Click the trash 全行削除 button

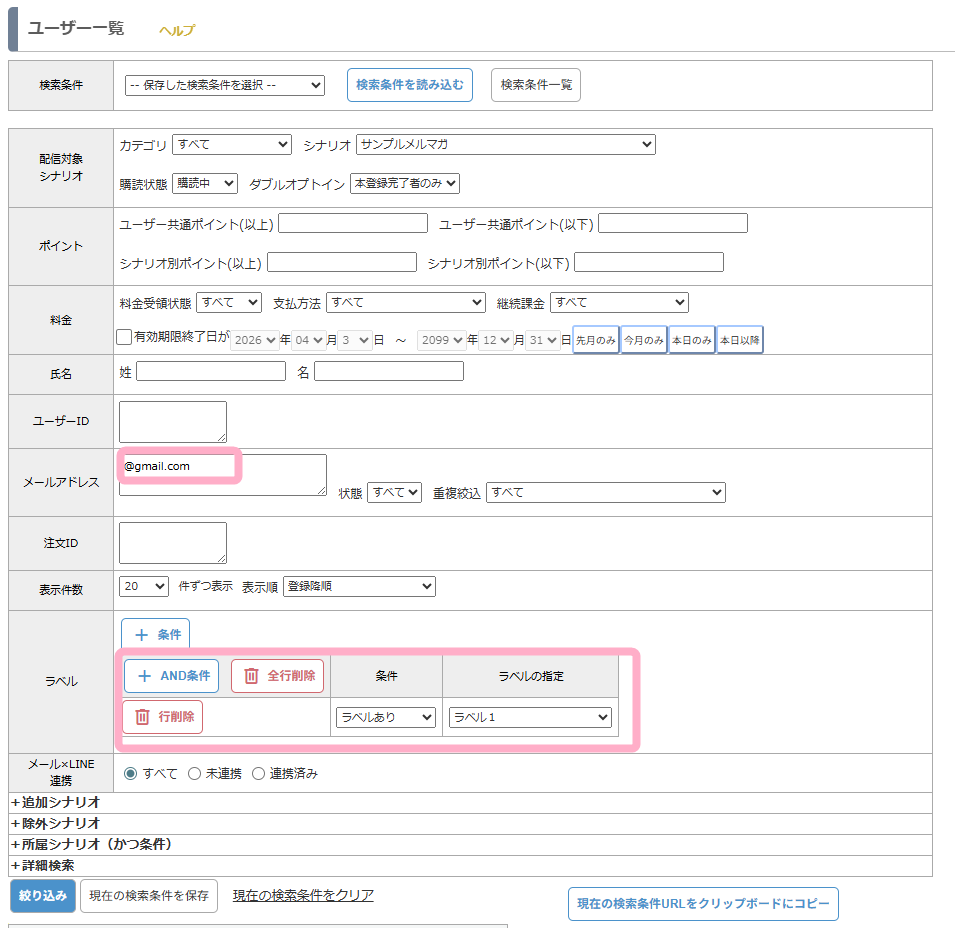[x=277, y=676]
